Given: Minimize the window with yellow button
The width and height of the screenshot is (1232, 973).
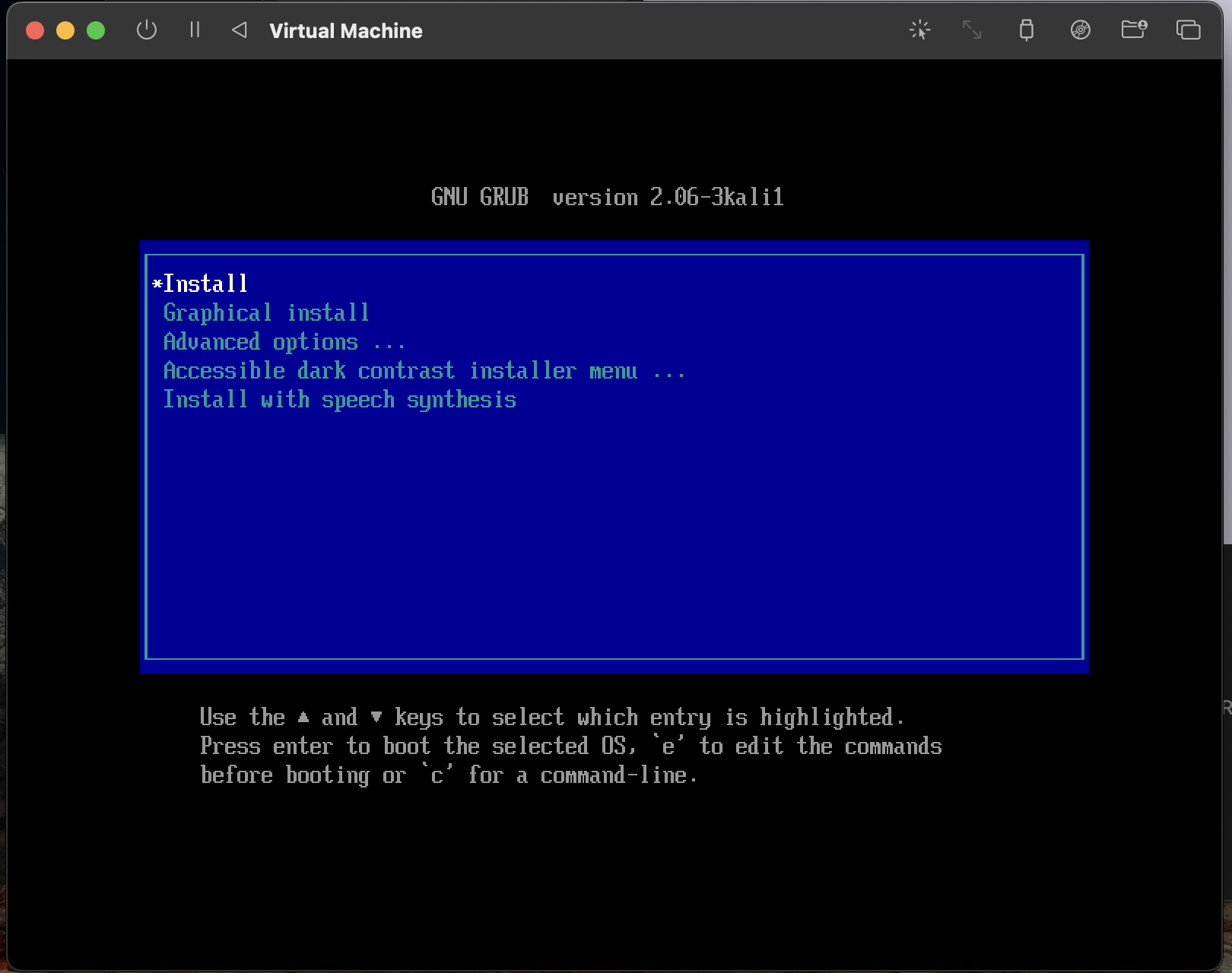Looking at the screenshot, I should pos(65,30).
